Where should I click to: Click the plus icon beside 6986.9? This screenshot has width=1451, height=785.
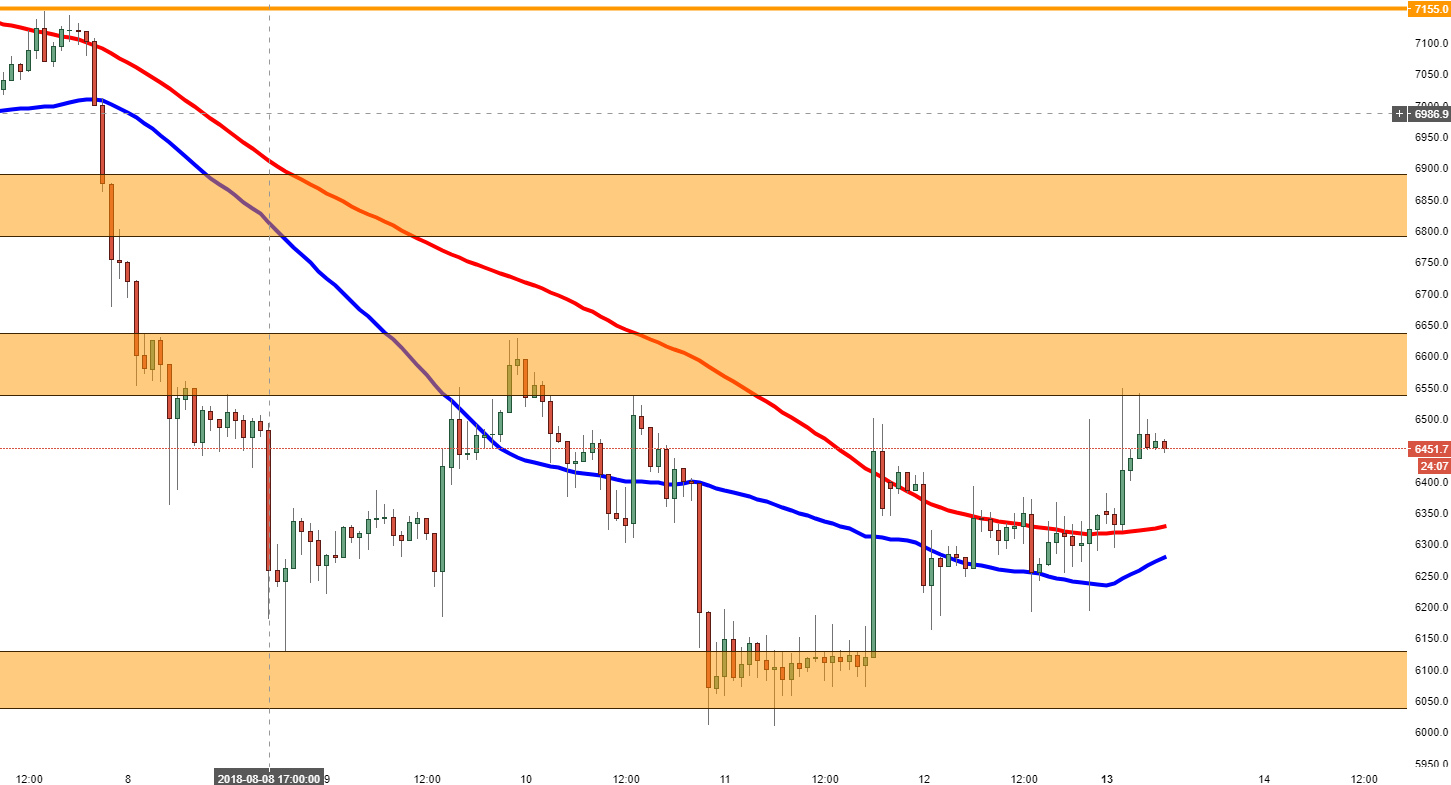[x=1399, y=114]
